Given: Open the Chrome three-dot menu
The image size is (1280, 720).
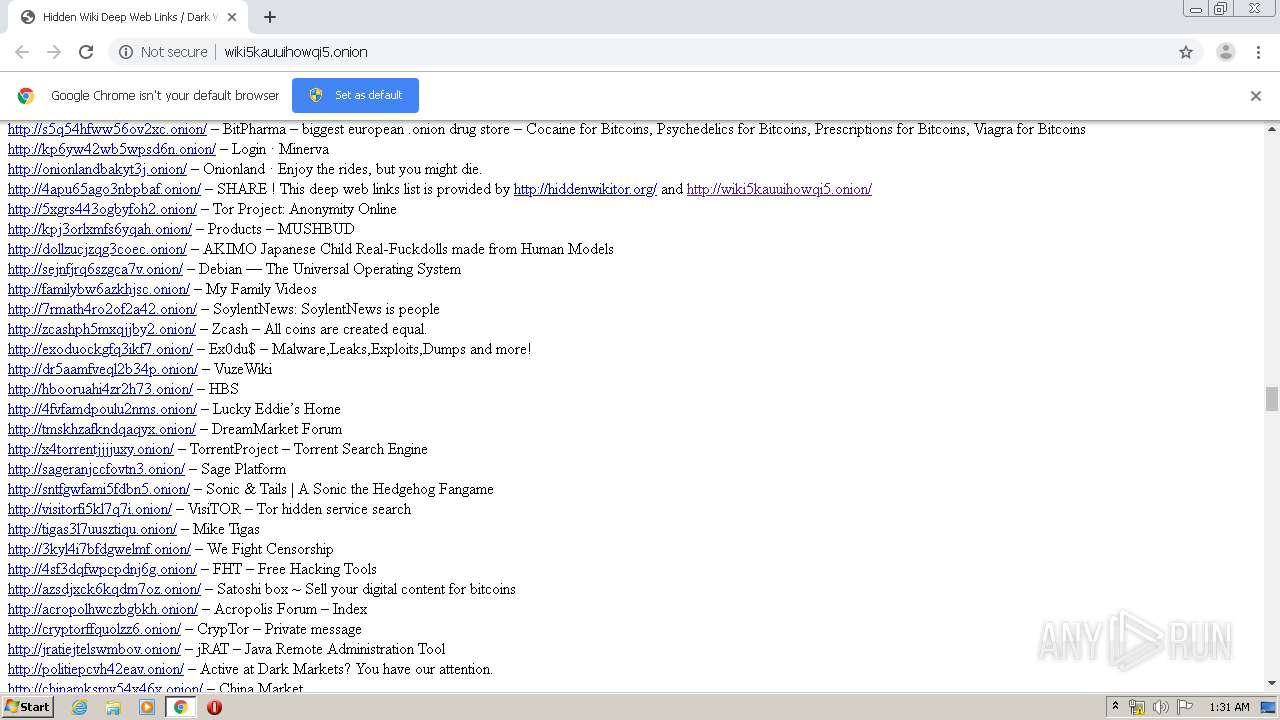Looking at the screenshot, I should (x=1258, y=52).
